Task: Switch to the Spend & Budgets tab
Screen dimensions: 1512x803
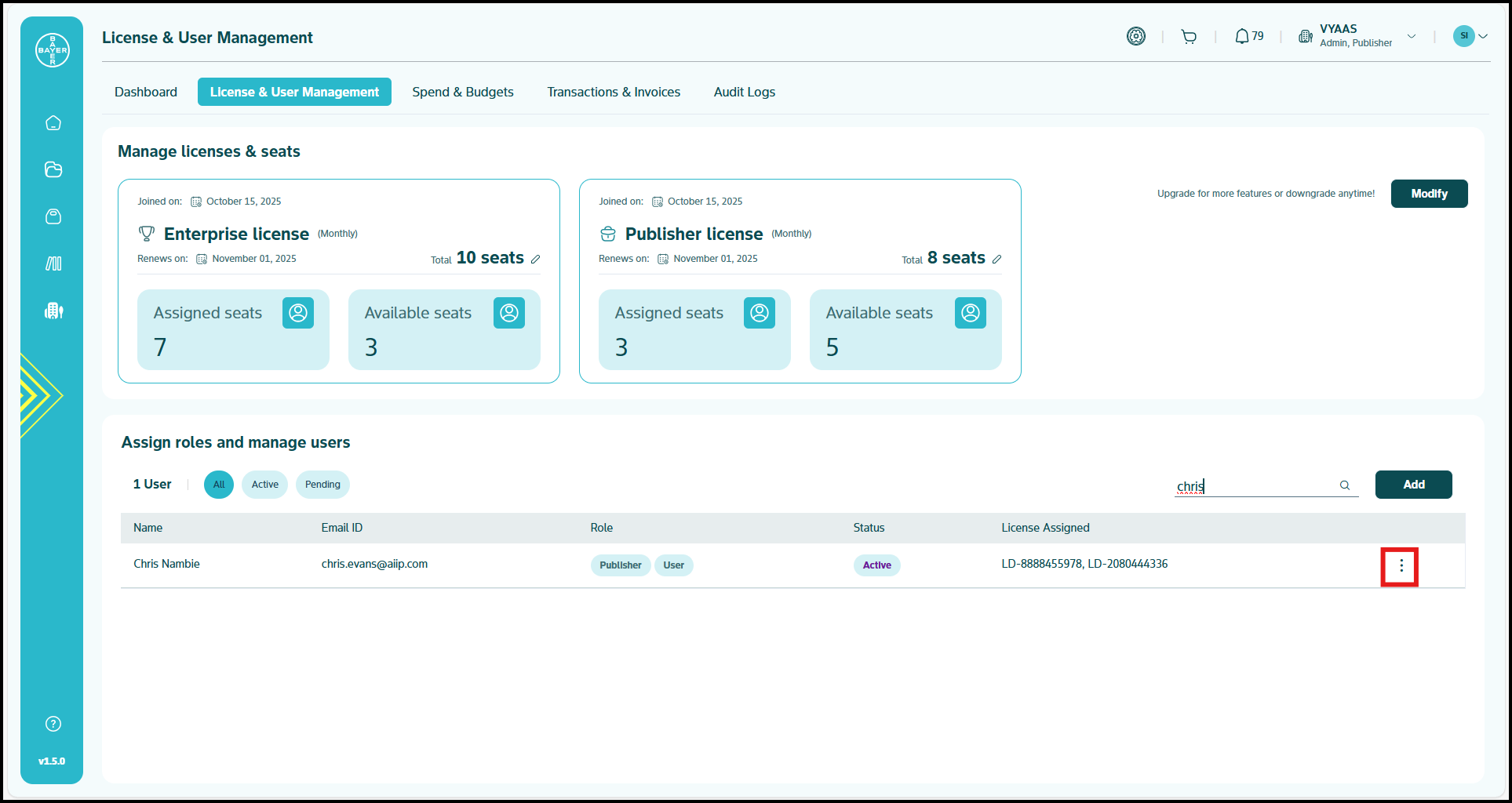Action: [463, 92]
